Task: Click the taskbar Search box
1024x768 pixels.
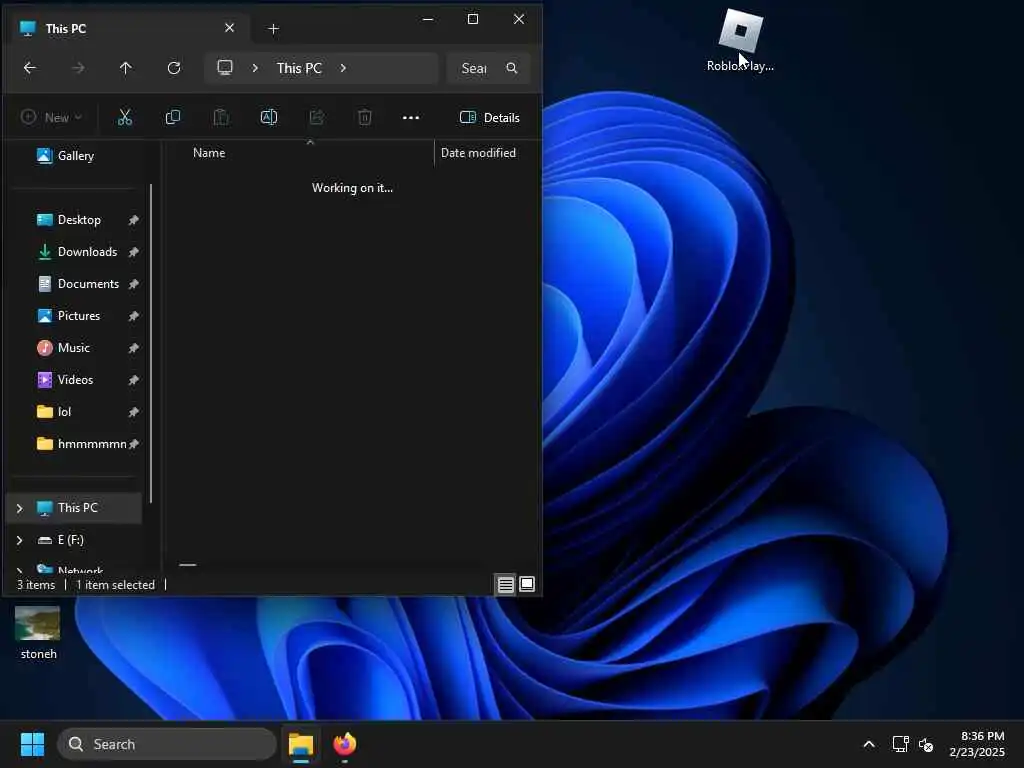Action: pos(167,744)
